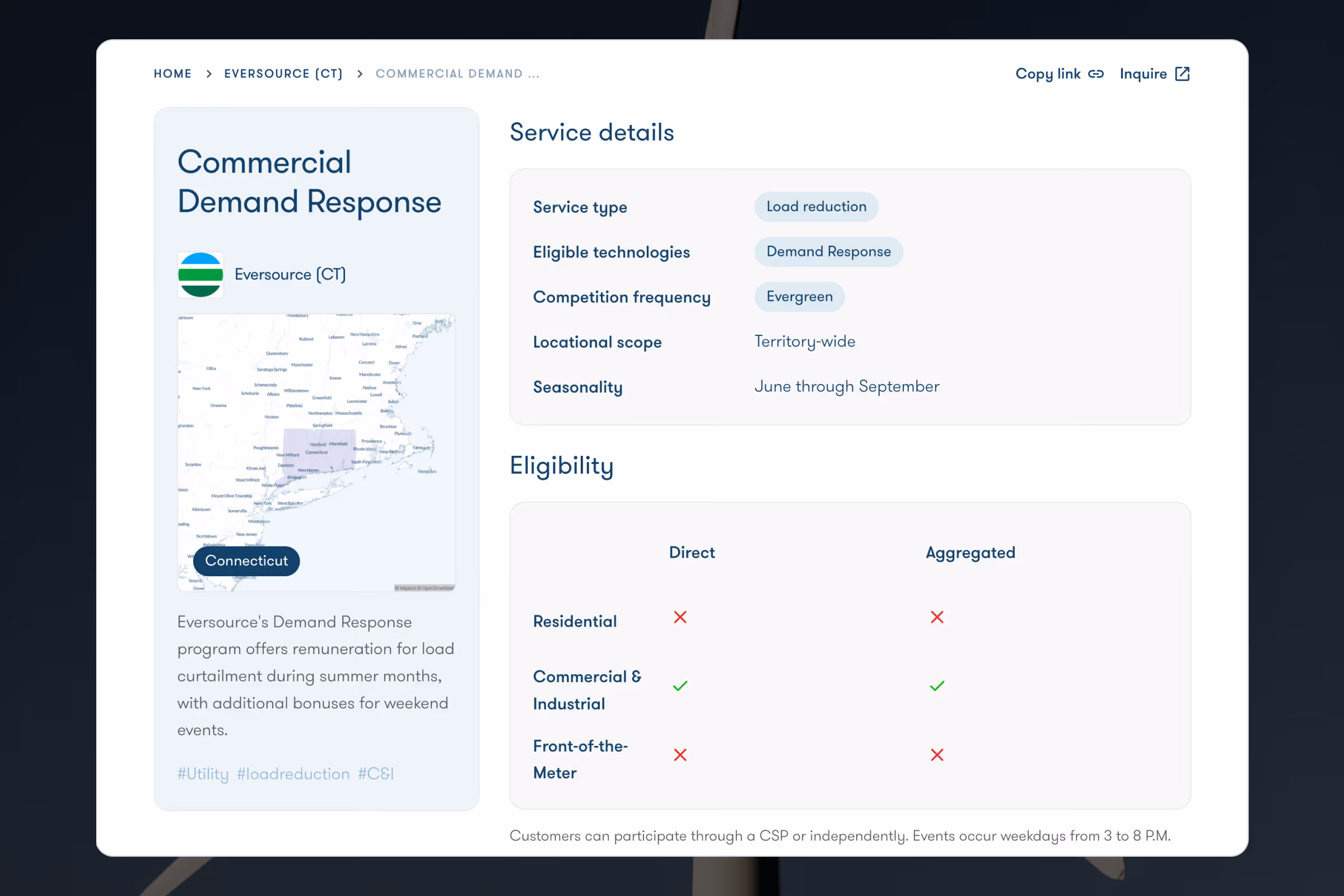Click the Demand Response technology tag
Screen dimensions: 1344x896
tap(828, 252)
